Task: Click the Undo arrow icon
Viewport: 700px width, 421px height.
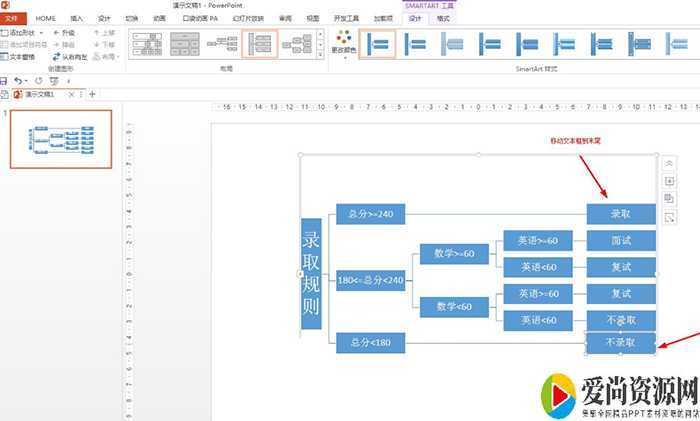Action: coord(18,80)
